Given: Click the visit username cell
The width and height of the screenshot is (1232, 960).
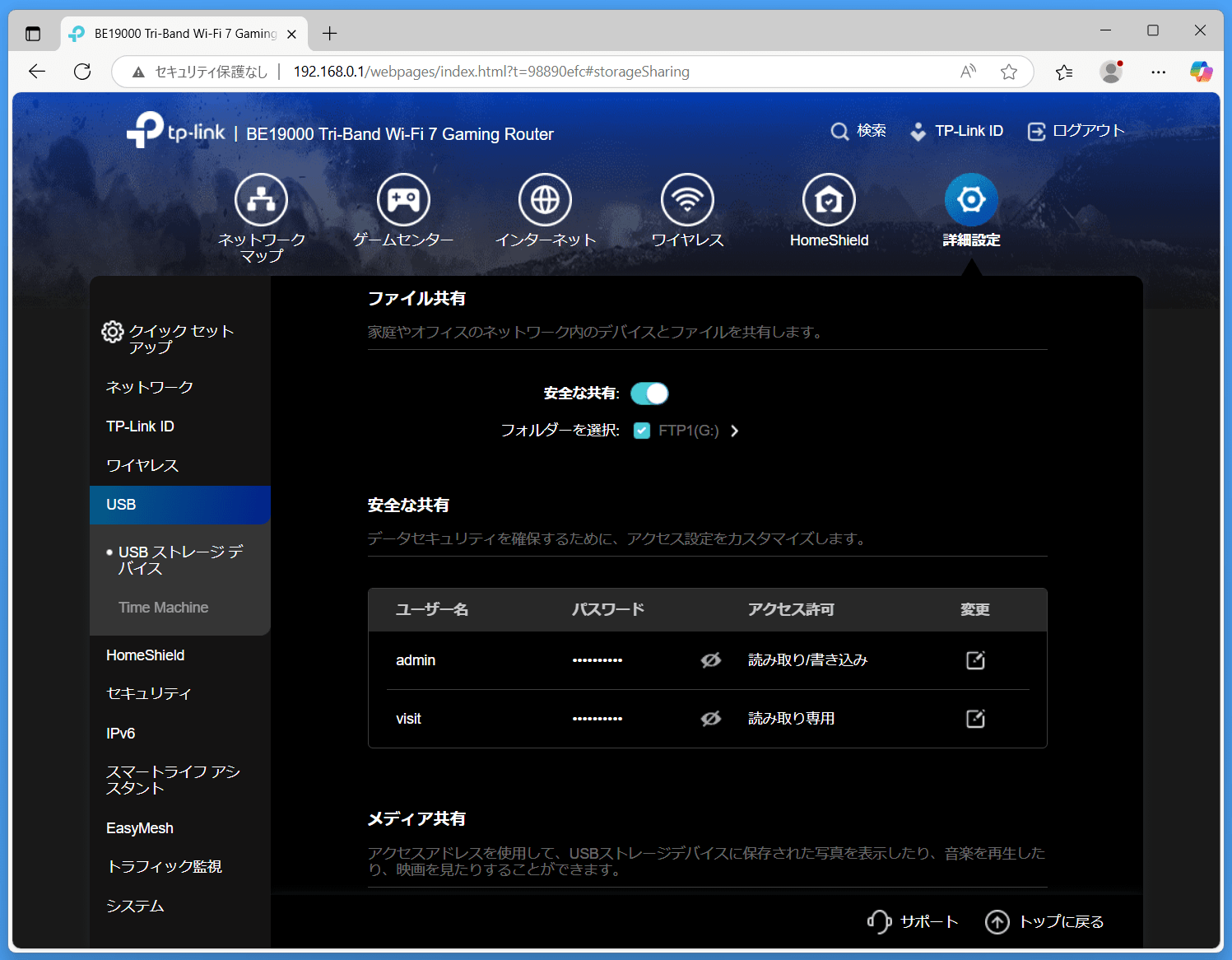Looking at the screenshot, I should pyautogui.click(x=408, y=719).
